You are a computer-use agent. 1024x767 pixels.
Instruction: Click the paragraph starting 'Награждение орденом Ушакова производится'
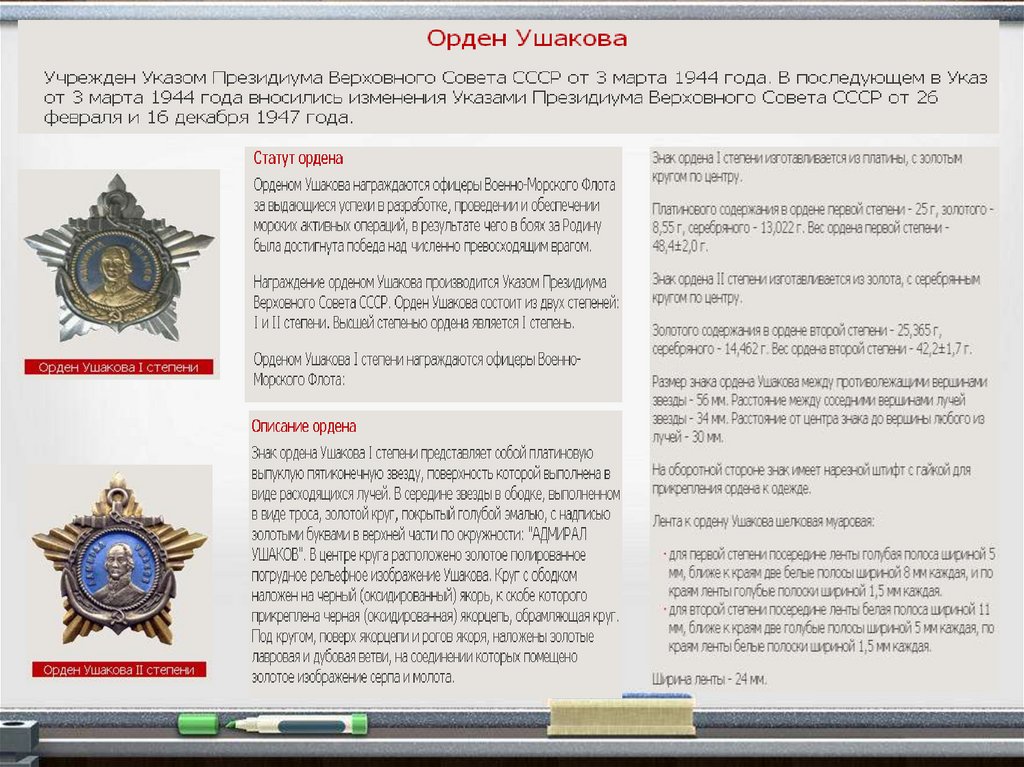[436, 302]
